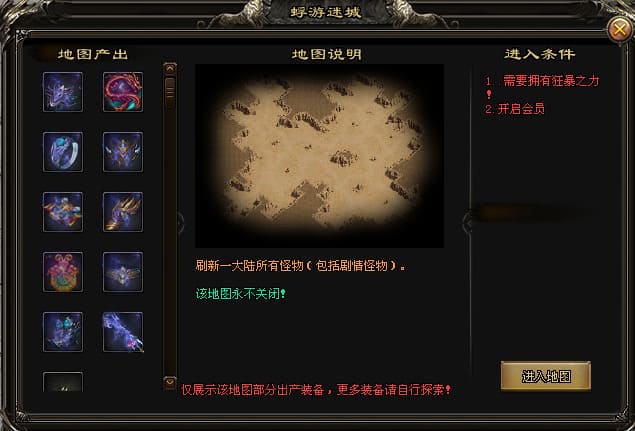Grab the loot list scrollbar thumb
635x431 pixels.
pos(170,88)
